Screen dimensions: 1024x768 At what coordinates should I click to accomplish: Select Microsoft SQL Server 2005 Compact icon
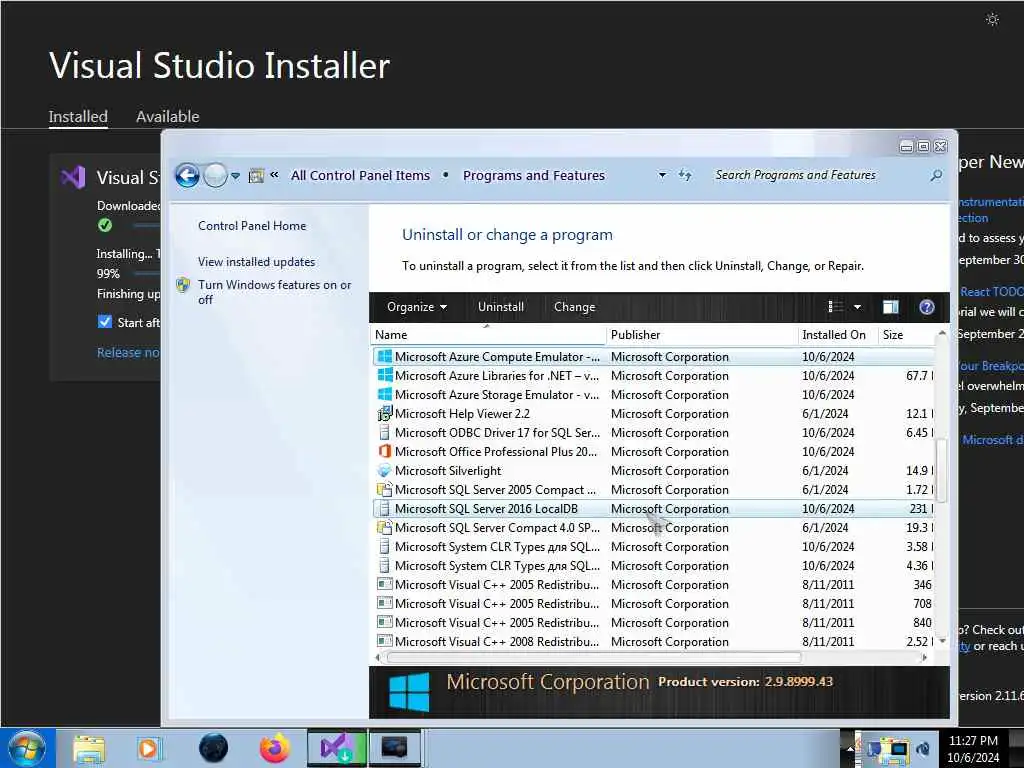coord(385,489)
